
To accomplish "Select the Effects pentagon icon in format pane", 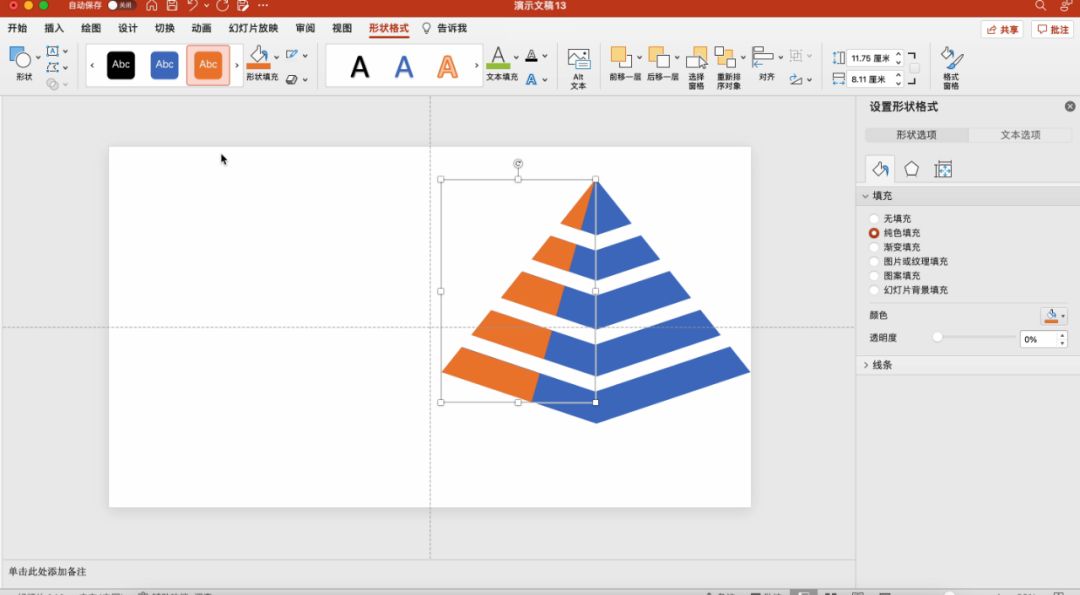I will tap(911, 169).
